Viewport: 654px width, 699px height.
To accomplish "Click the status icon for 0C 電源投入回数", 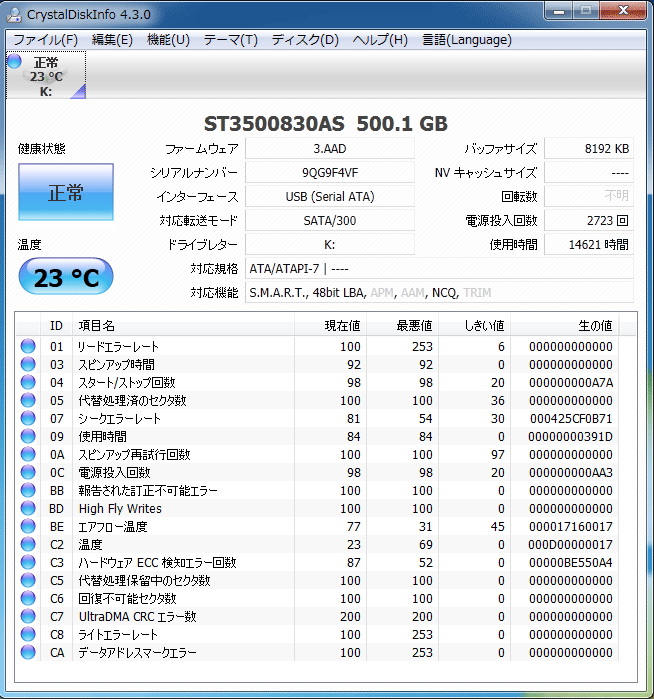I will click(28, 472).
